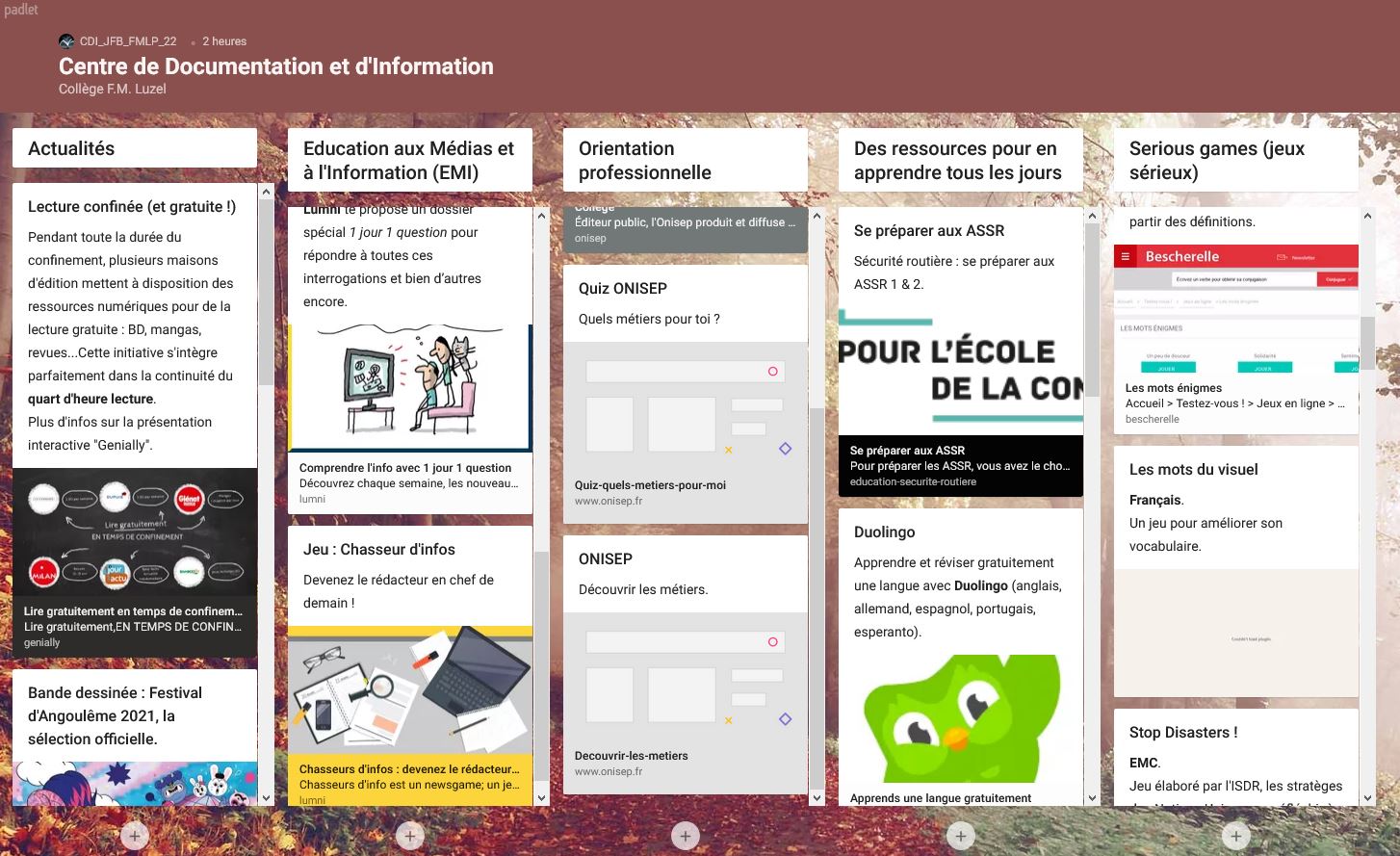Open the Lumni 1 jour 1 question cartoon
This screenshot has height=856, width=1400.
[x=409, y=387]
